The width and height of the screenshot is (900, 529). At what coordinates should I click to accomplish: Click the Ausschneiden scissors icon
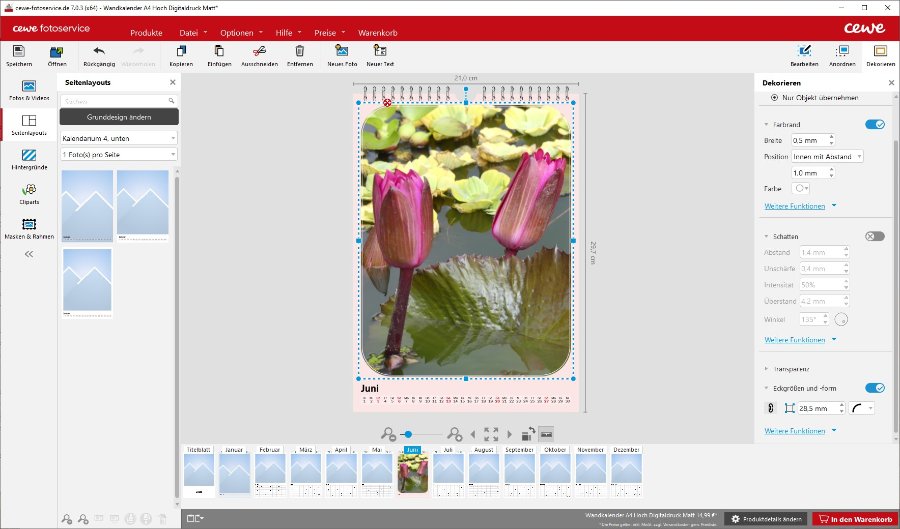pos(259,51)
